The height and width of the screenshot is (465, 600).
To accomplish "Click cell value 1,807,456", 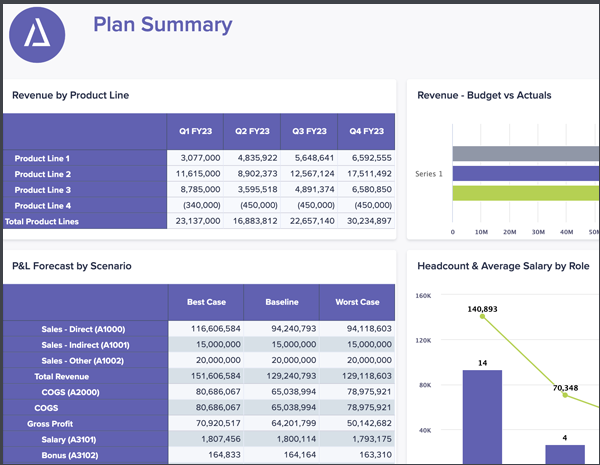I will (x=221, y=439).
